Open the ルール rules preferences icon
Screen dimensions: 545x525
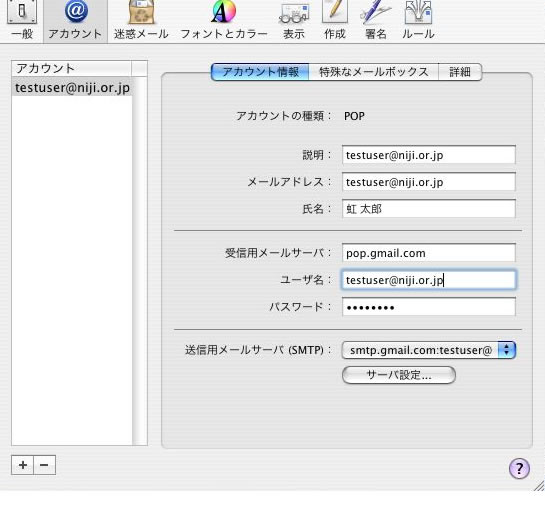[418, 21]
